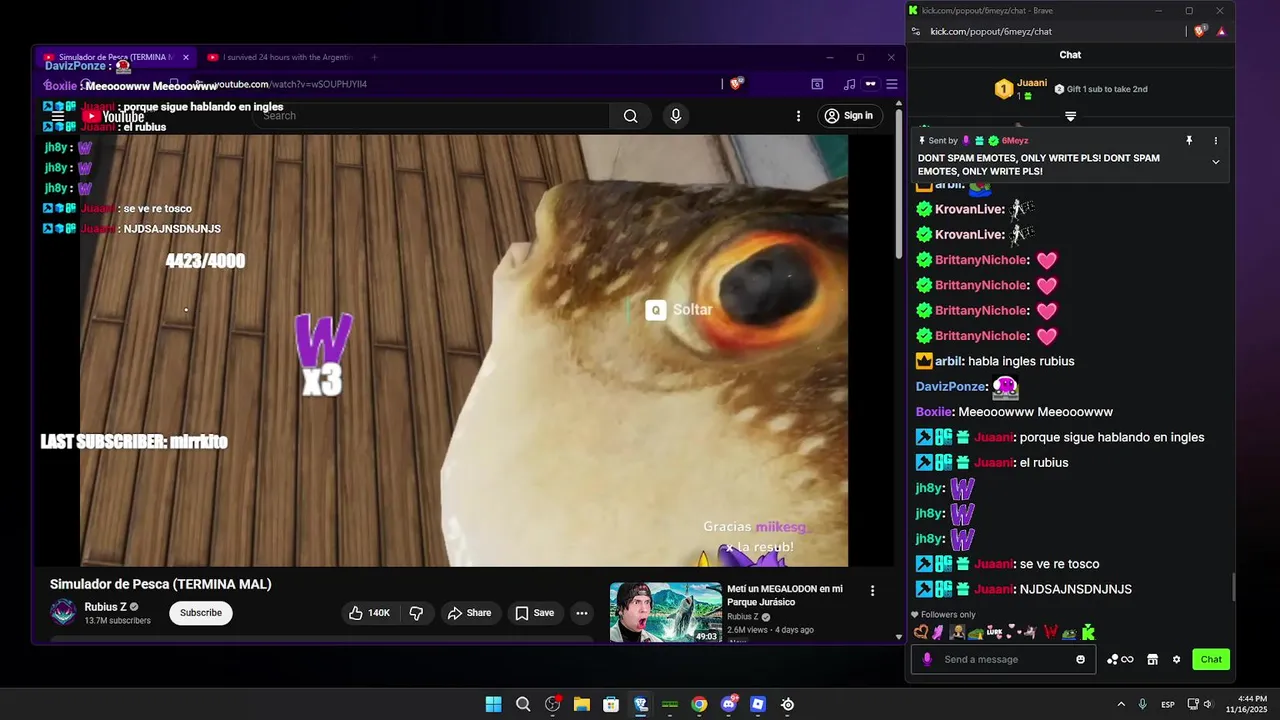Start YouTube voice search via microphone
The width and height of the screenshot is (1280, 720).
[x=676, y=116]
